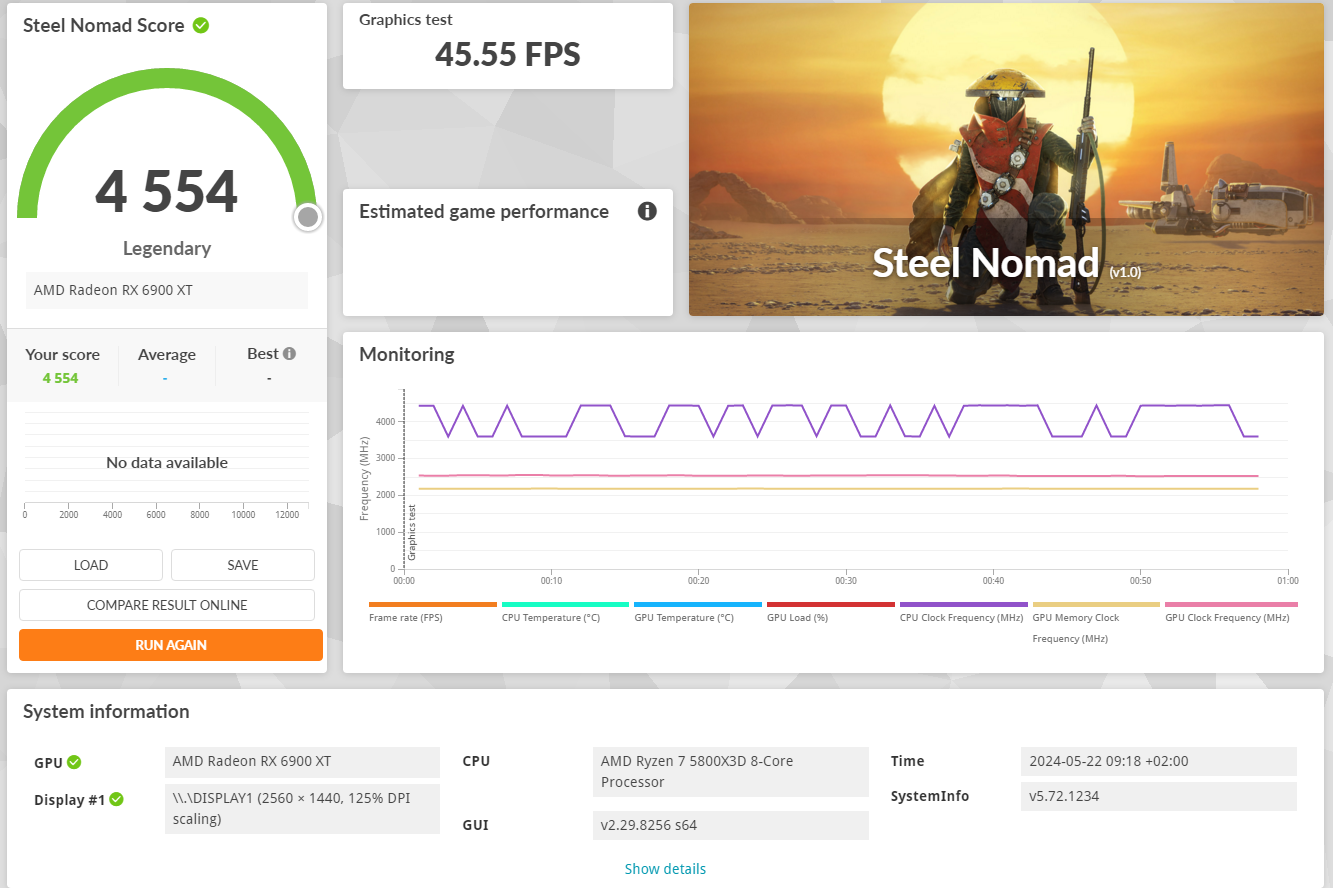Click the info icon next to Best

tap(289, 354)
